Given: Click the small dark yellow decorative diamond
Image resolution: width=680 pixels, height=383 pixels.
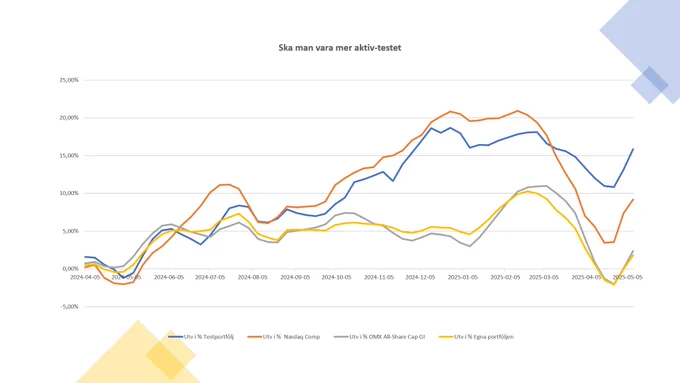Looking at the screenshot, I should pos(171,355).
